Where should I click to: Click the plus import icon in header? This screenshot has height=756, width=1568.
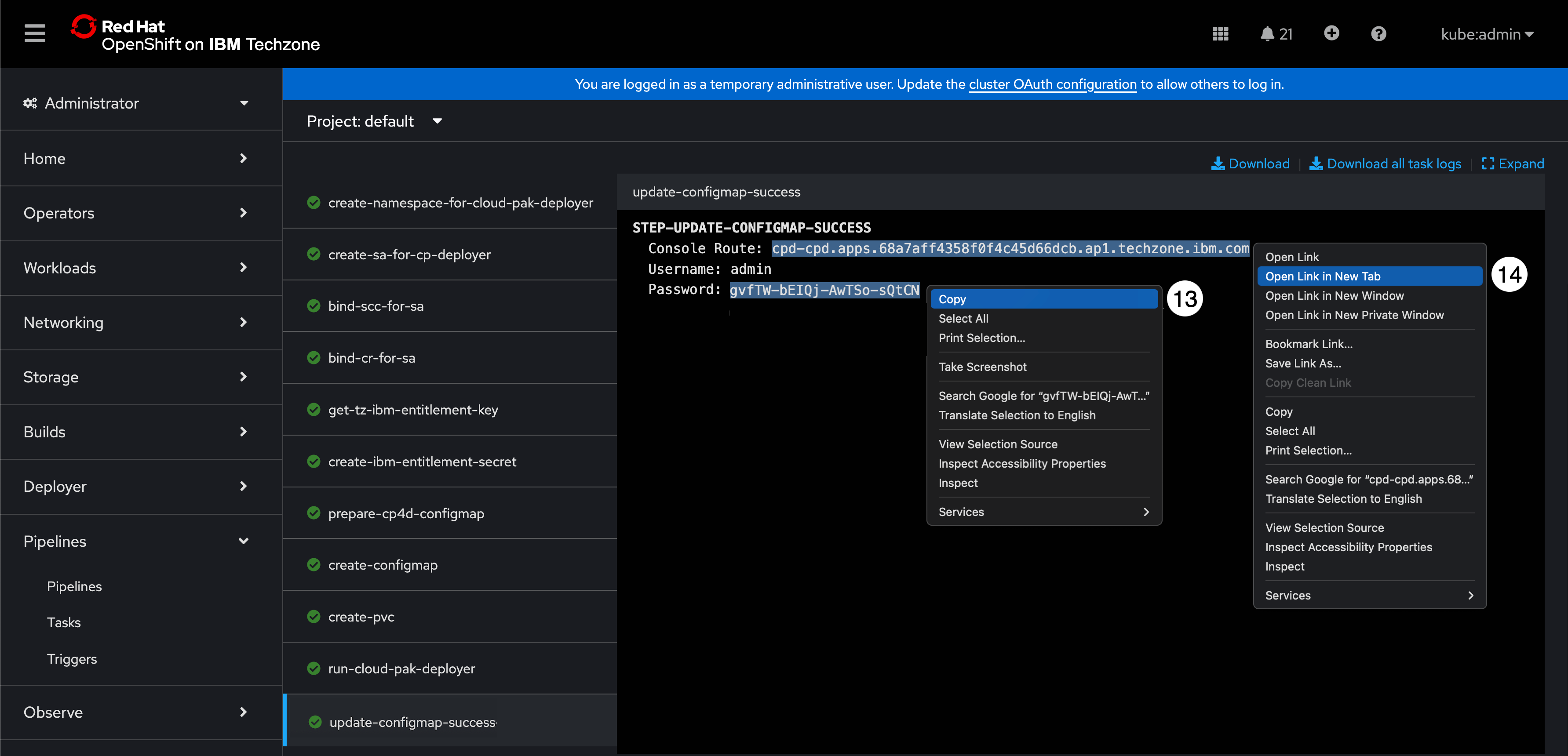1331,33
